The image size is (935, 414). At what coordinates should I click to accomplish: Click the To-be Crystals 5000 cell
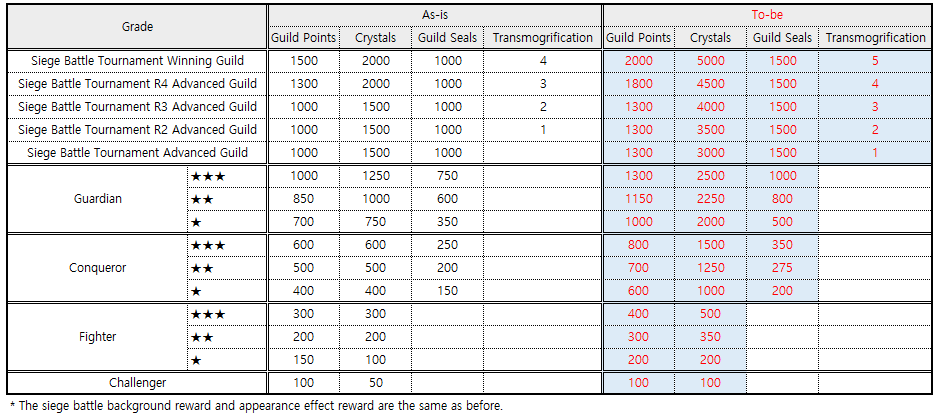[x=710, y=61]
